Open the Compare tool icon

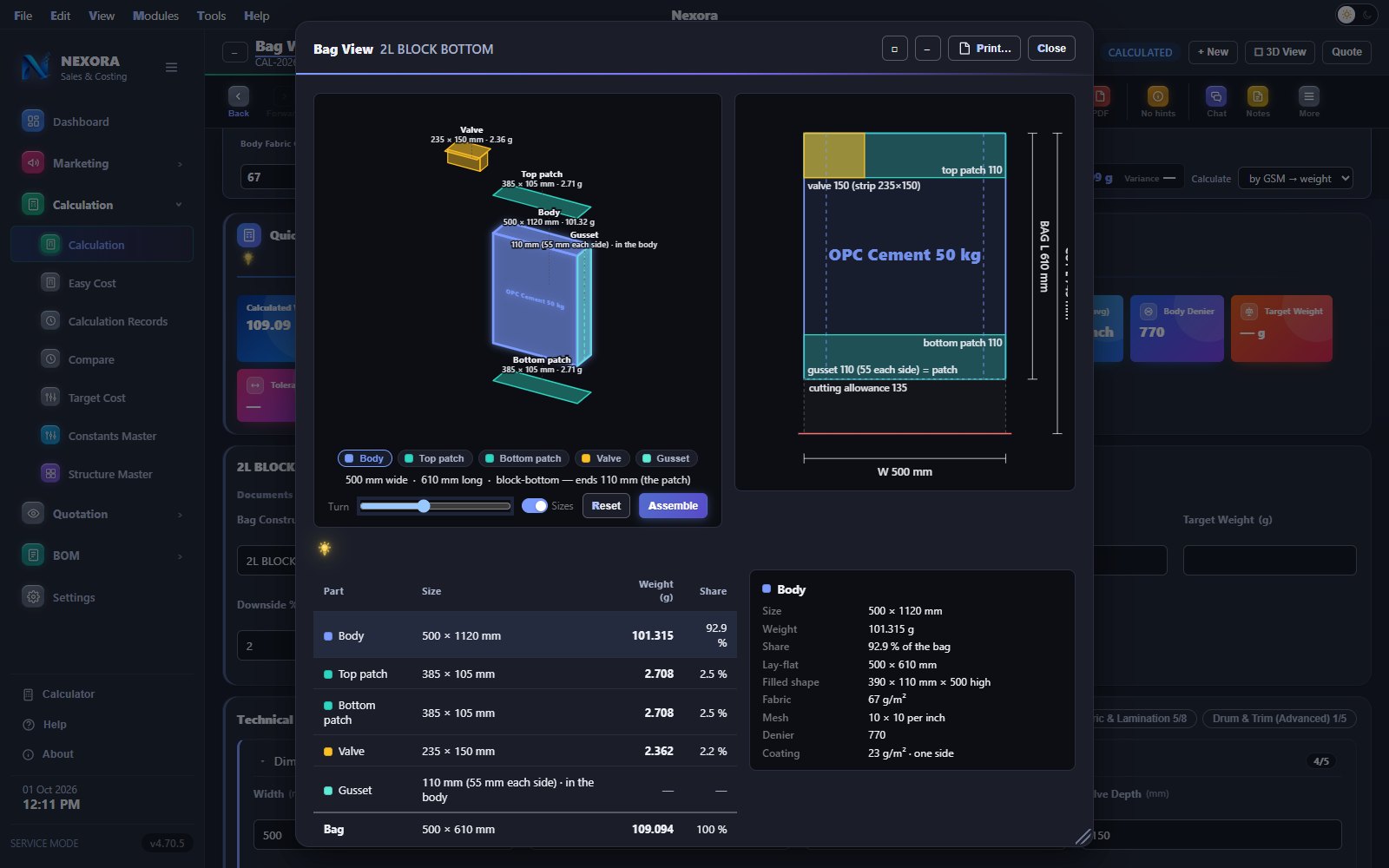coord(50,358)
